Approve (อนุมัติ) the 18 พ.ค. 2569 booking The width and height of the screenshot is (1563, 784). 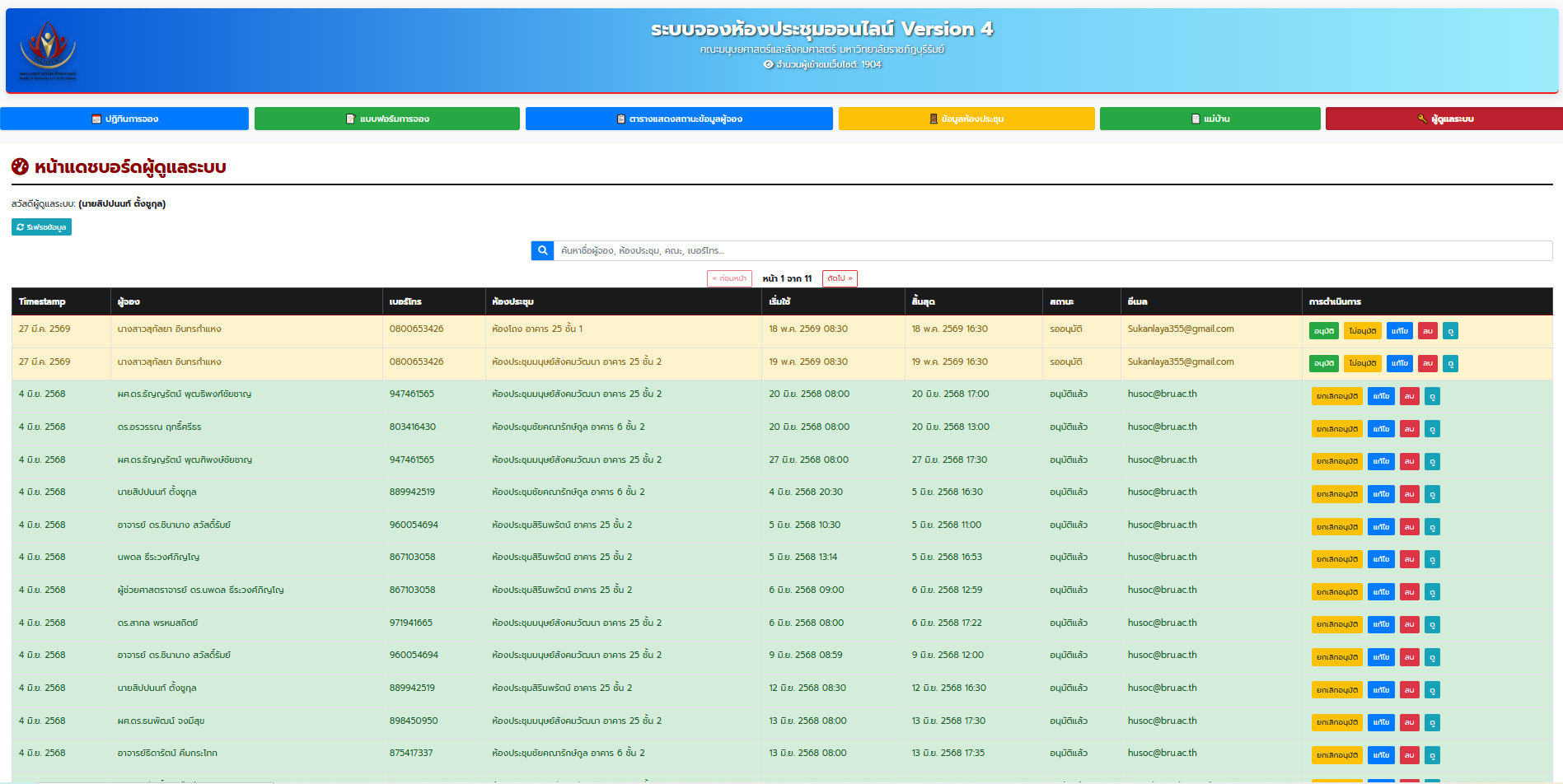[1324, 331]
